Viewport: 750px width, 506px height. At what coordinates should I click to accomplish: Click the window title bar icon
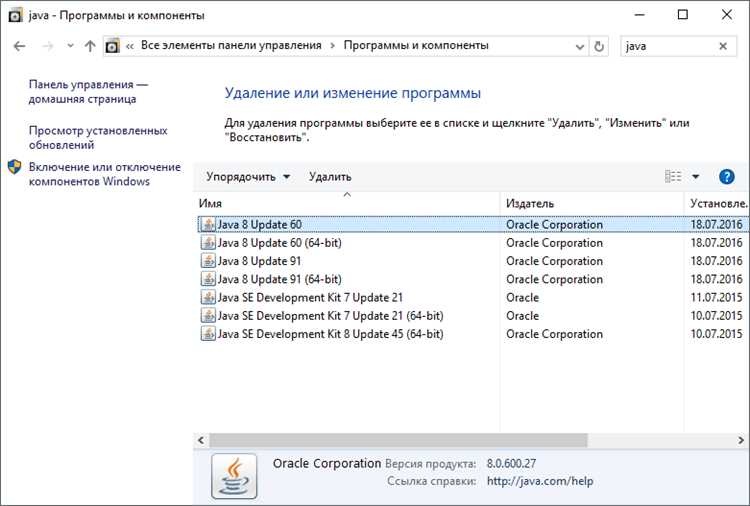pos(16,15)
